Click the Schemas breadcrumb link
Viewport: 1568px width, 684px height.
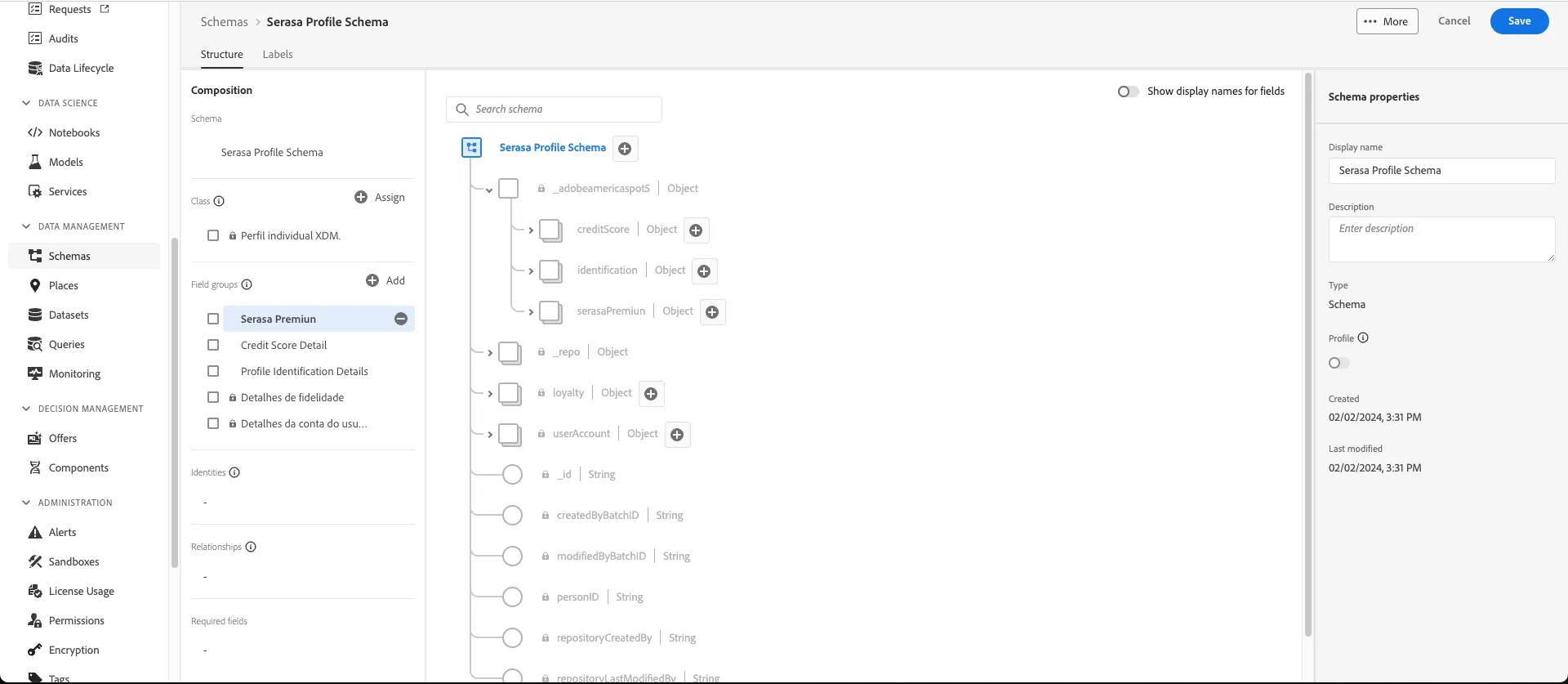click(x=224, y=22)
